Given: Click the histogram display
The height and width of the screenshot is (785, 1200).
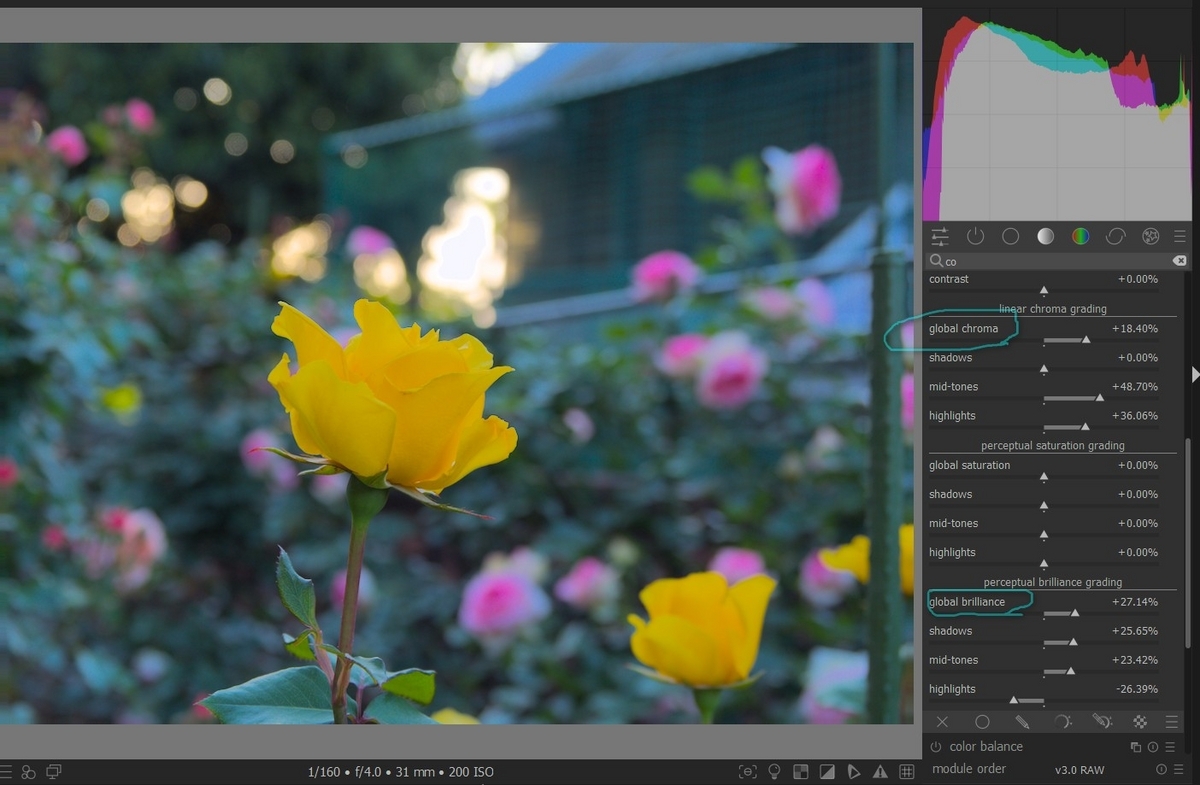Looking at the screenshot, I should (1057, 115).
